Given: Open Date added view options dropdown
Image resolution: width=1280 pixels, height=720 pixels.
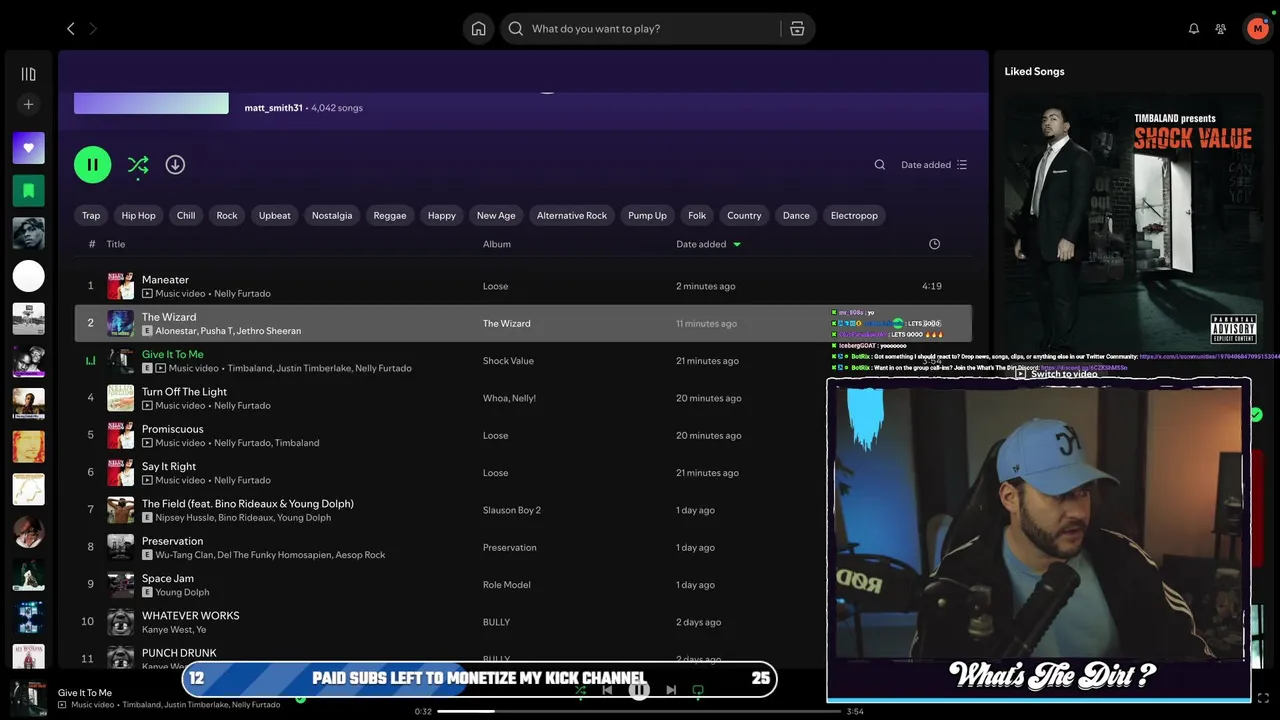Looking at the screenshot, I should click(934, 165).
